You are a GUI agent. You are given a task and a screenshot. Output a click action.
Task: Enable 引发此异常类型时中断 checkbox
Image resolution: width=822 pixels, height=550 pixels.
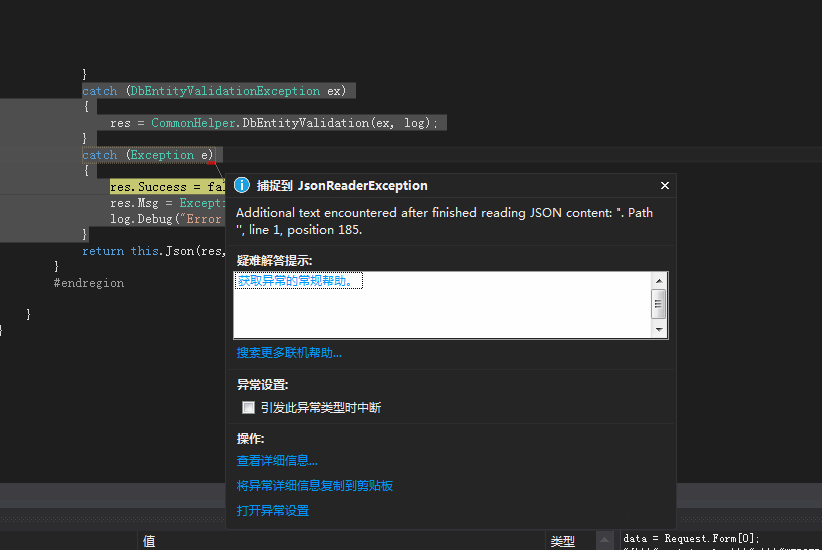pos(248,407)
